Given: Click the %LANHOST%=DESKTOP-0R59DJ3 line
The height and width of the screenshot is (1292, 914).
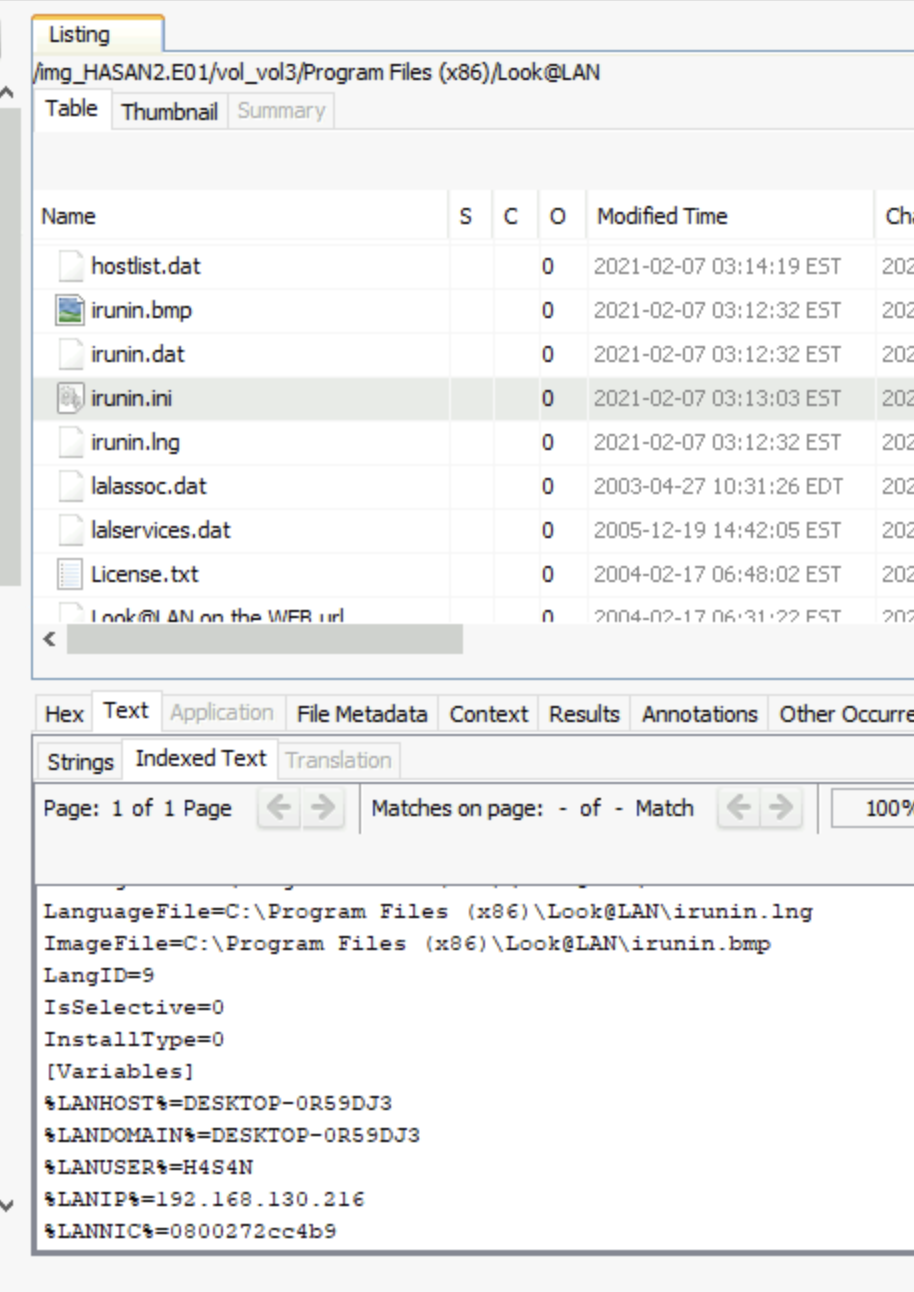Looking at the screenshot, I should (x=218, y=1103).
